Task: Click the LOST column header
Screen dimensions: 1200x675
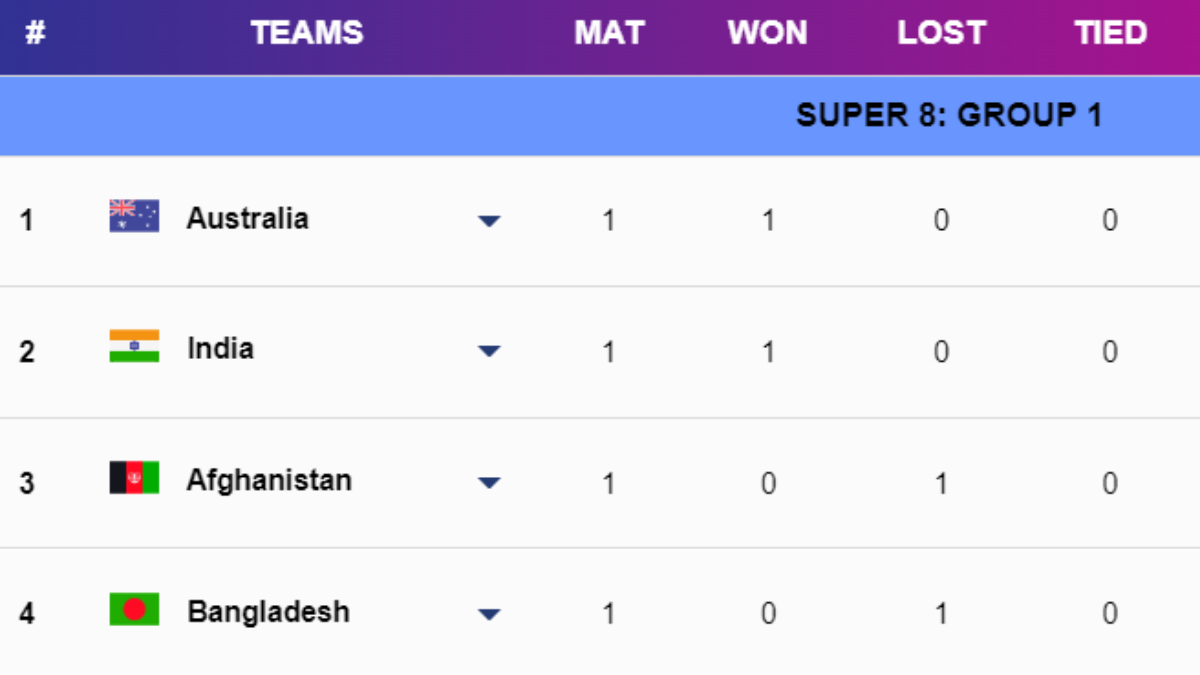Action: click(x=941, y=33)
